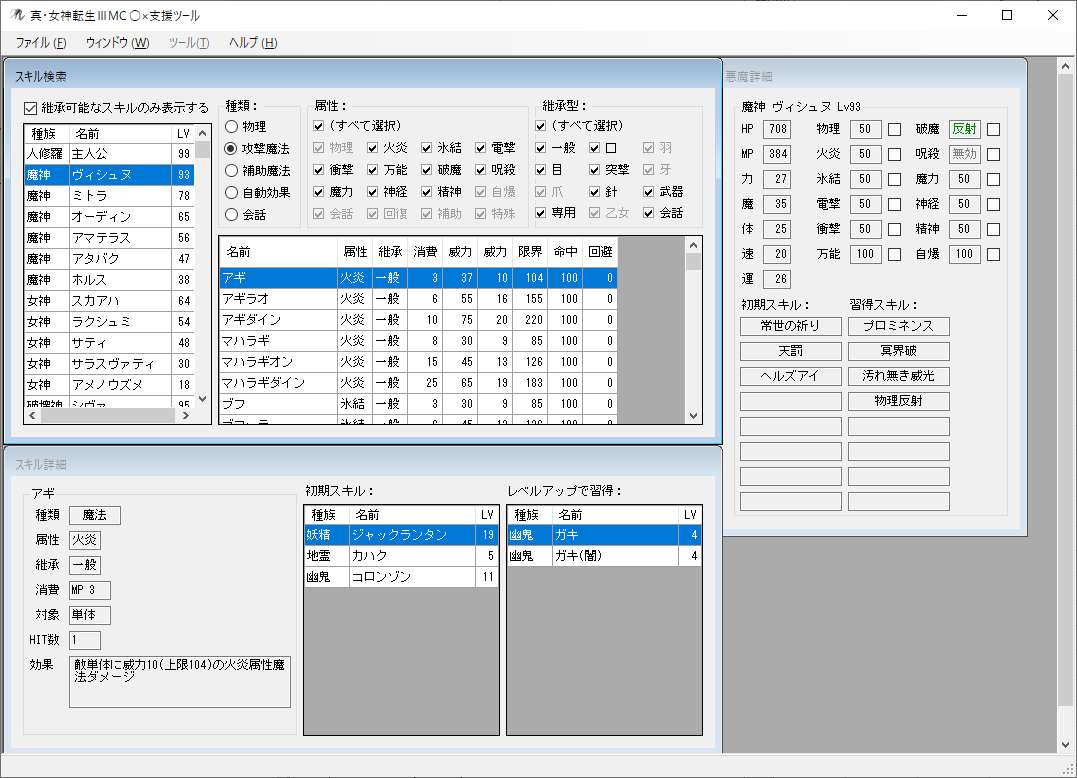
Task: Select the アギラオ skill row
Action: (330, 300)
